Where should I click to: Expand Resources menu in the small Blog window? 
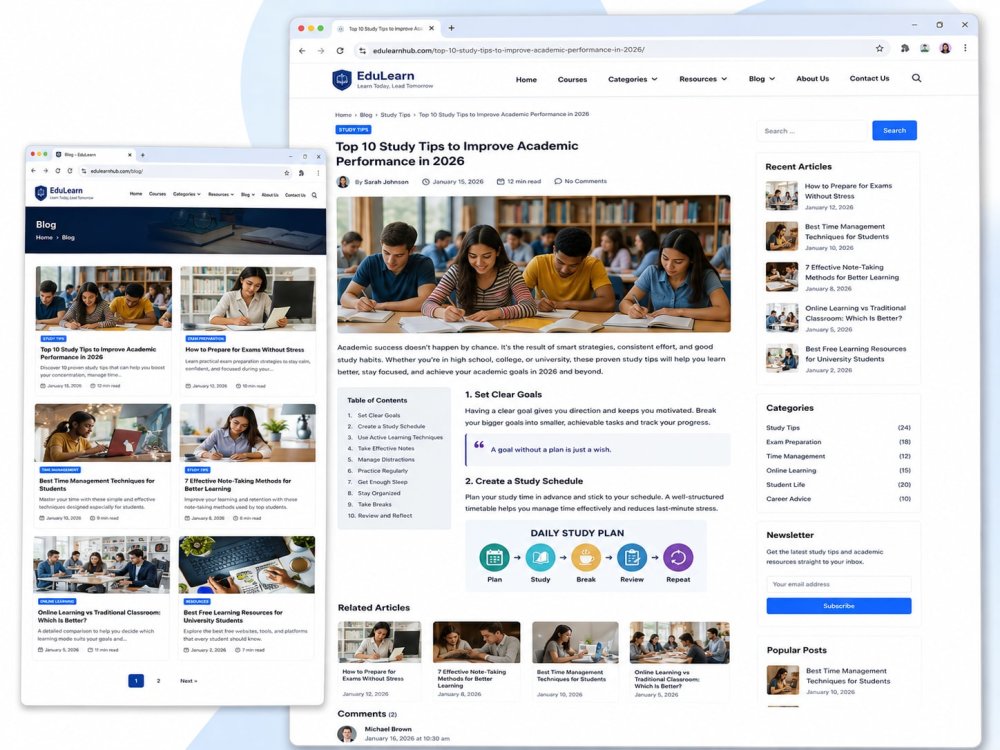[x=221, y=194]
